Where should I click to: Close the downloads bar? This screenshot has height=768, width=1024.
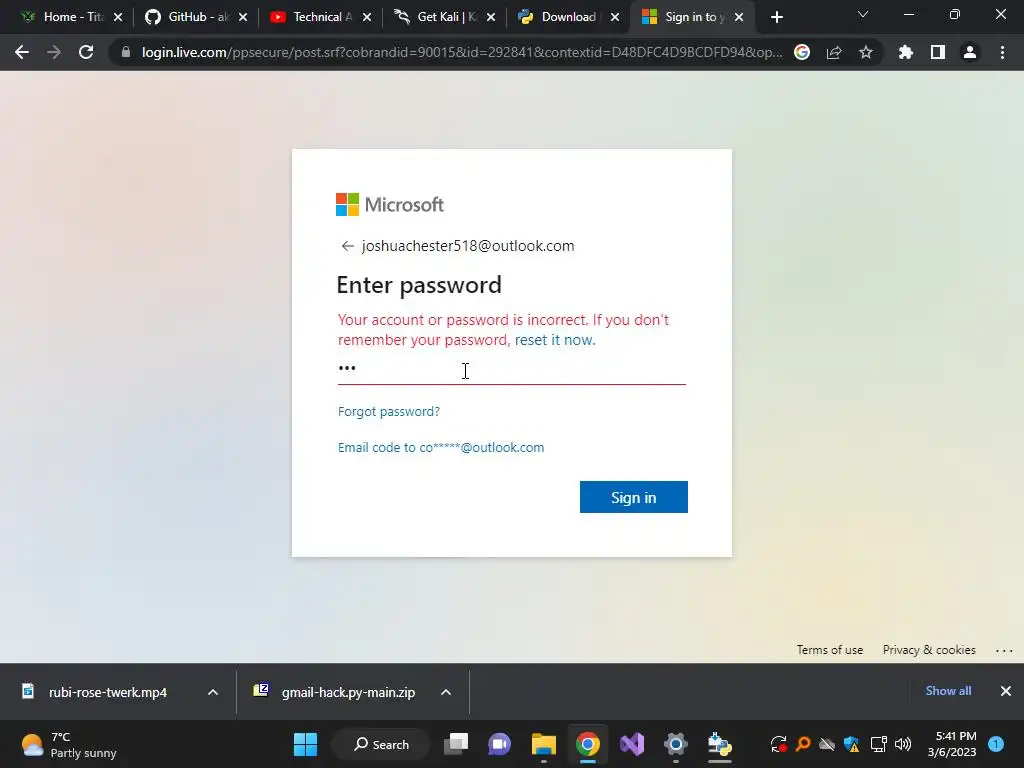(x=1006, y=691)
